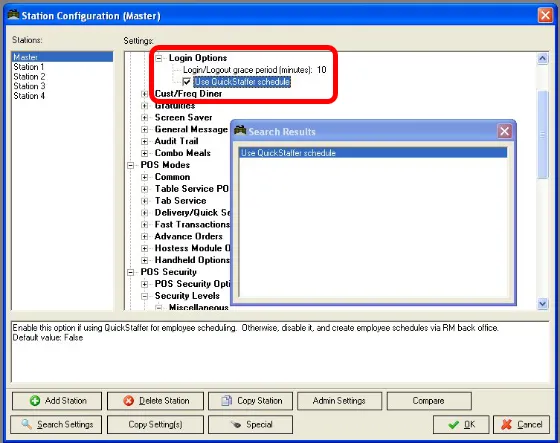Viewport: 560px width, 443px height.
Task: Click the settings scrollbar up arrow
Action: [542, 58]
